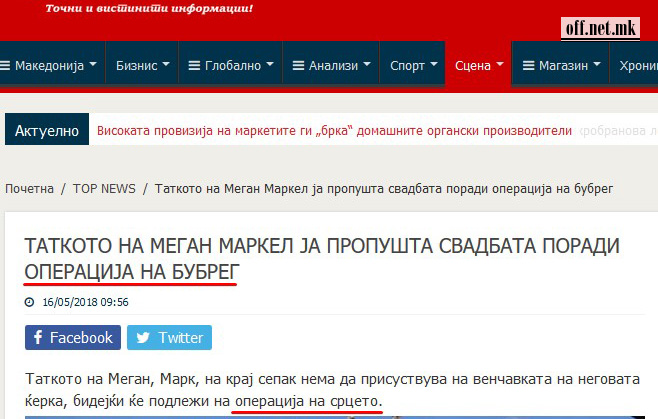Open the Спорт menu

click(x=412, y=65)
